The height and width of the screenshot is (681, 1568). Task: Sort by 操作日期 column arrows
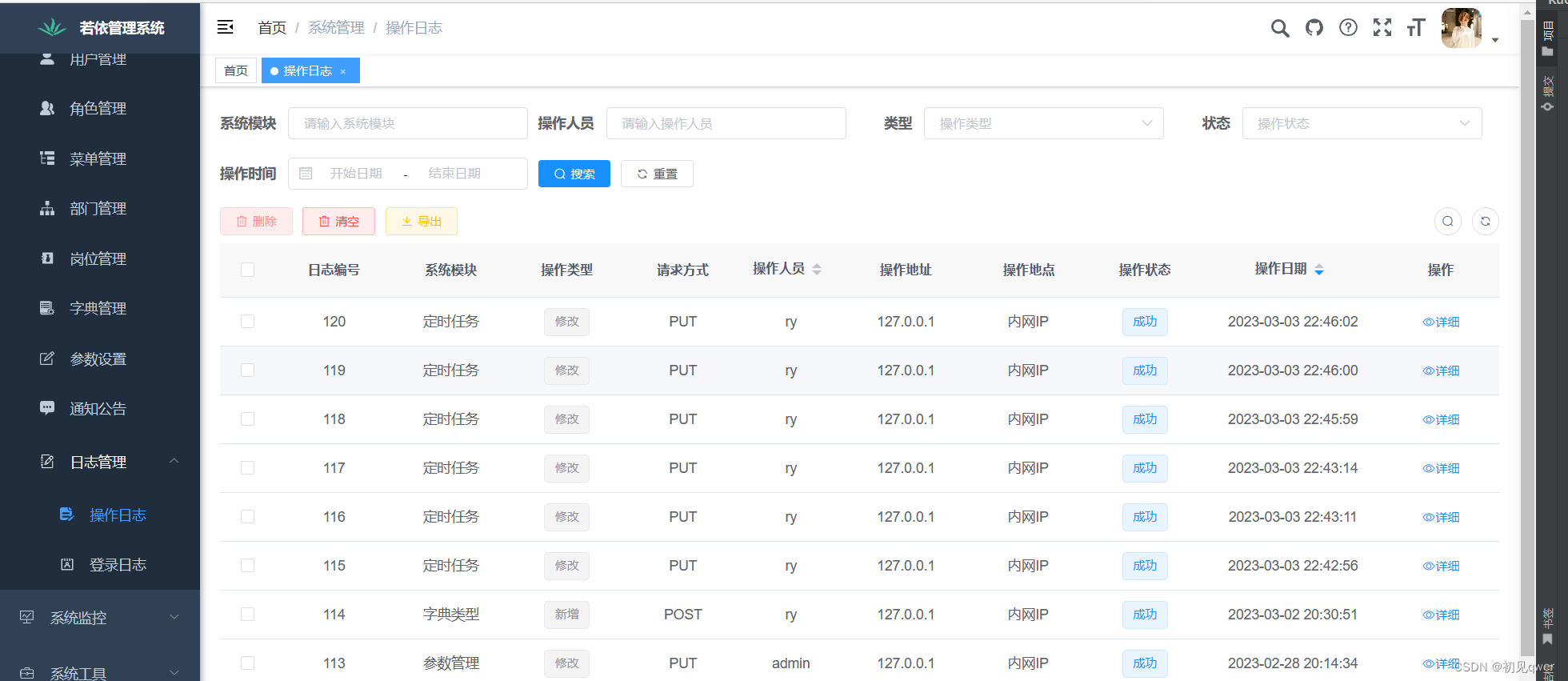pos(1319,270)
